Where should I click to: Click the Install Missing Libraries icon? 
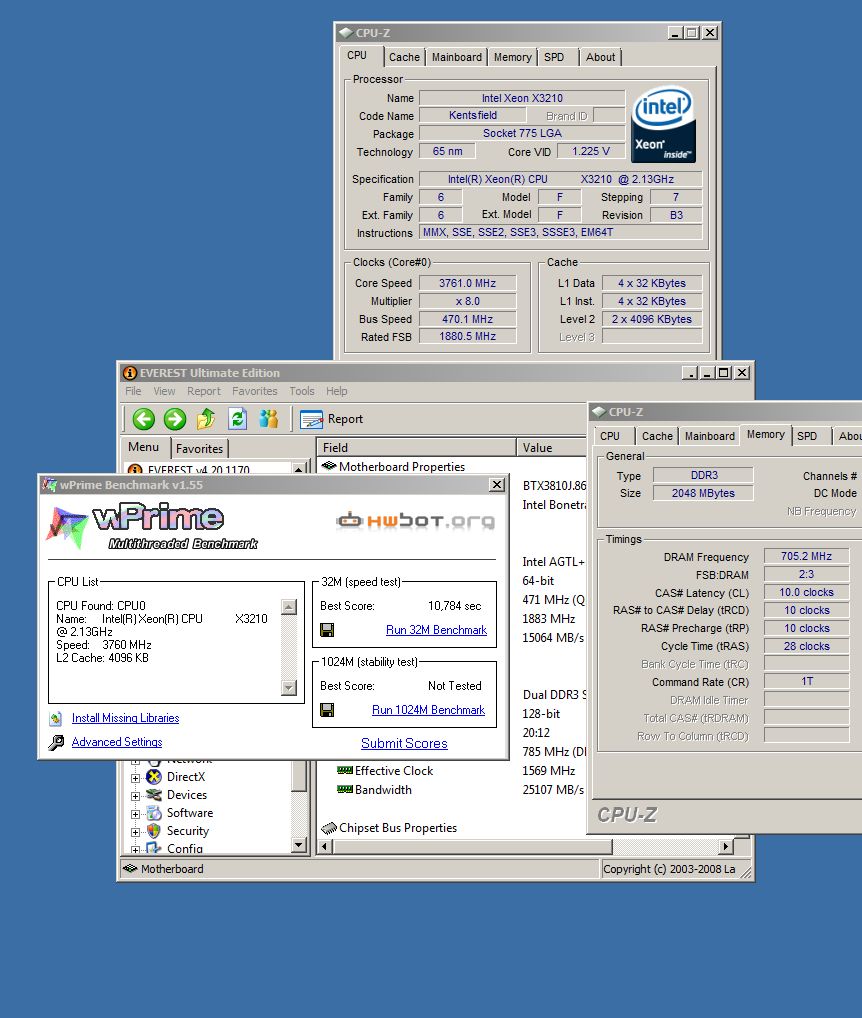click(x=56, y=718)
